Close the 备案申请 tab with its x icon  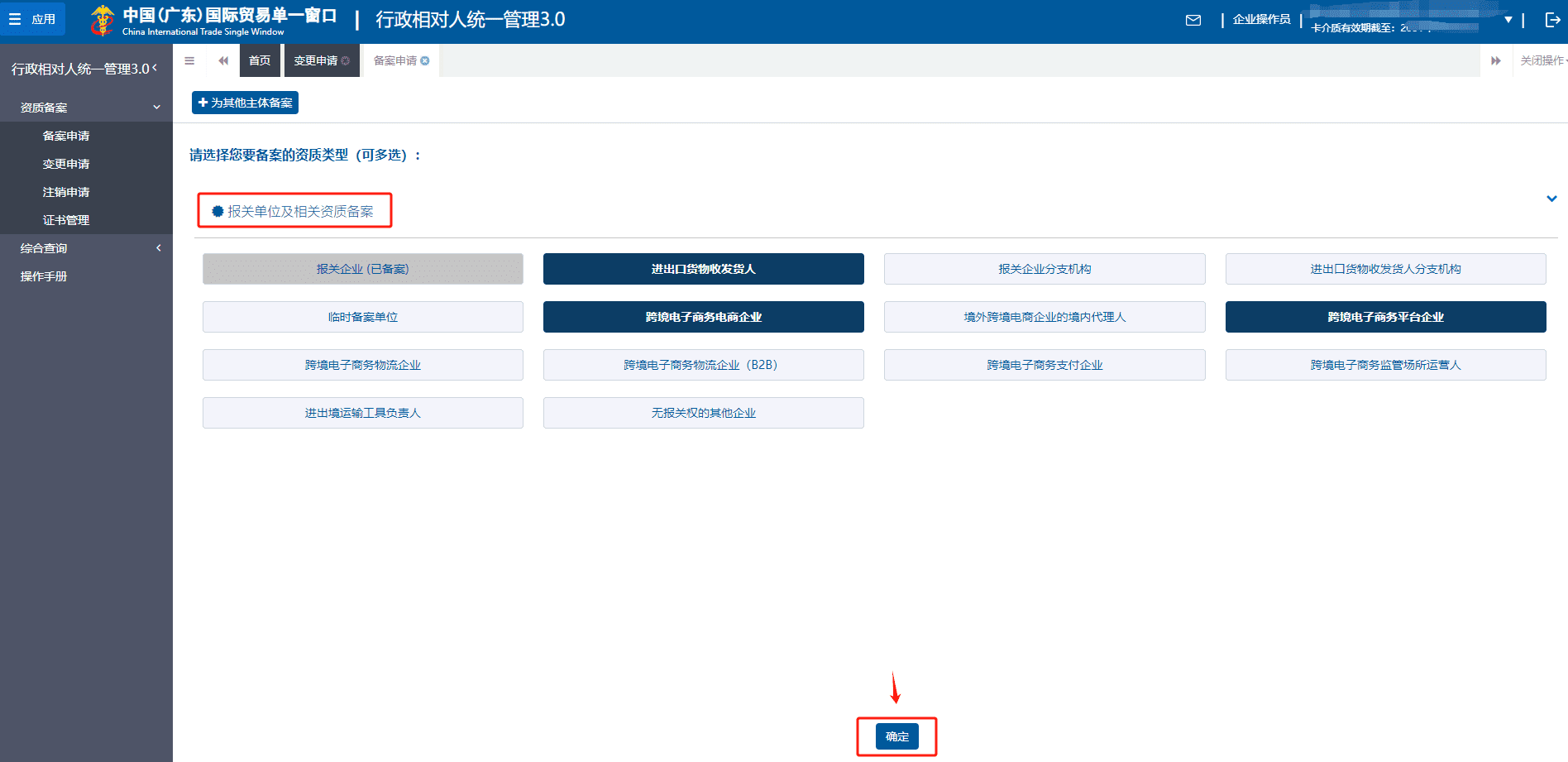425,60
